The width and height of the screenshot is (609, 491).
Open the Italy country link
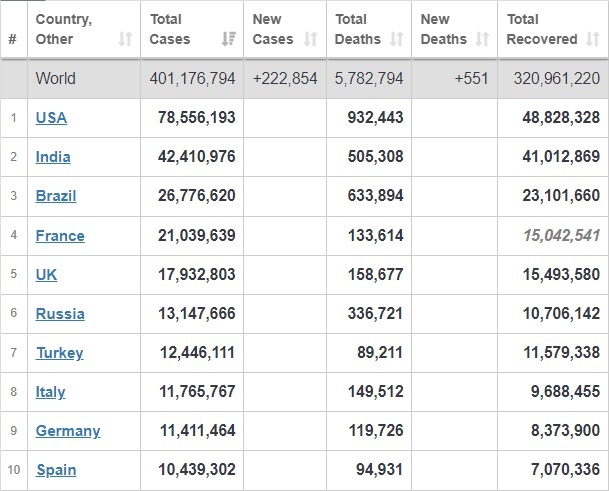[x=50, y=392]
